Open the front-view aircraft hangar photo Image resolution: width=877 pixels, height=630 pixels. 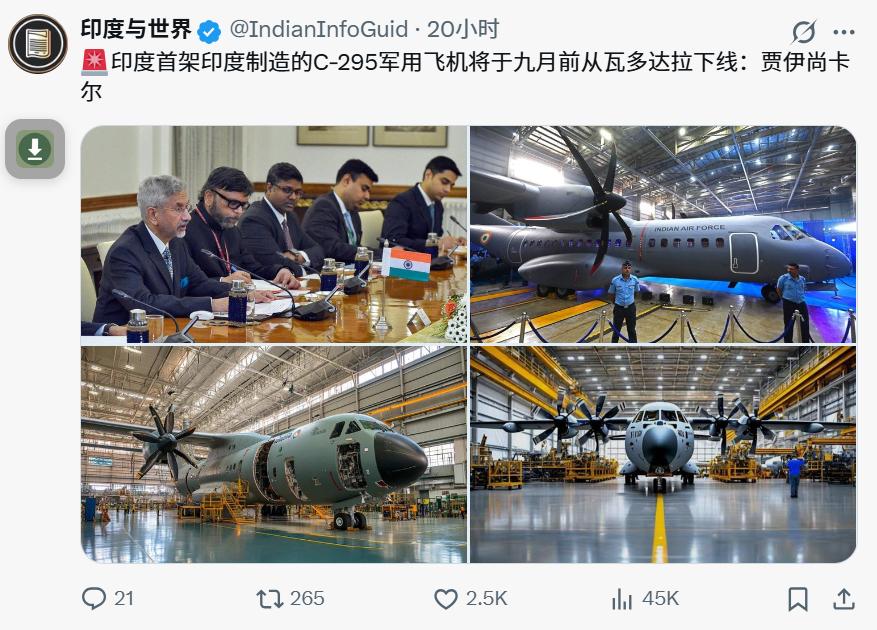[663, 454]
